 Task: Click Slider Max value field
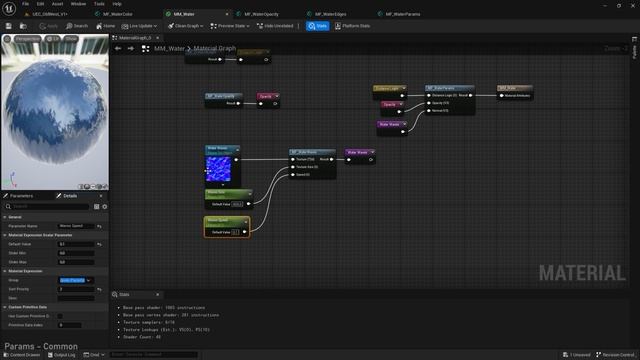click(76, 262)
